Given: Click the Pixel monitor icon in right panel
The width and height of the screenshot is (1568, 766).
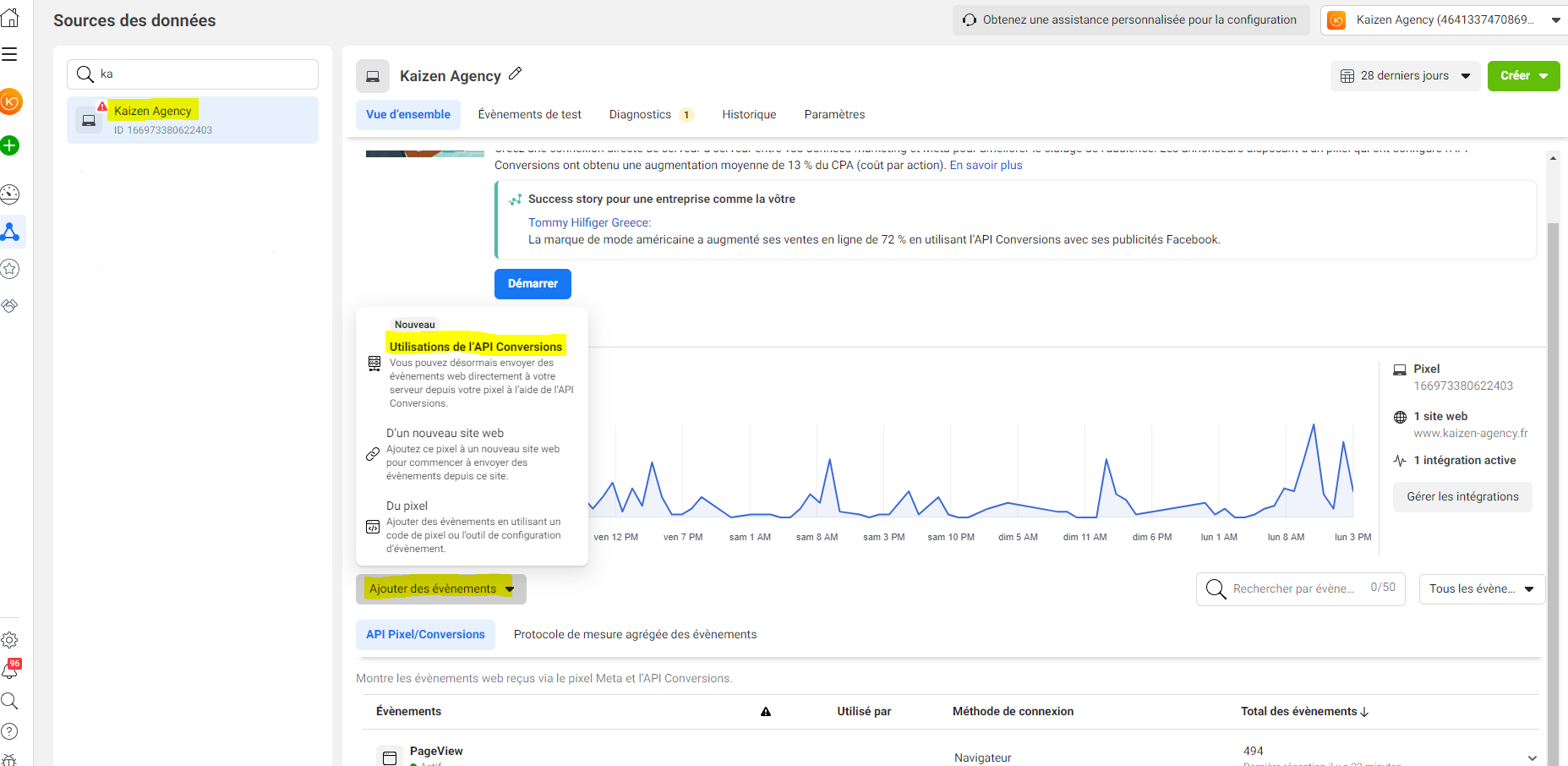Looking at the screenshot, I should click(1400, 369).
